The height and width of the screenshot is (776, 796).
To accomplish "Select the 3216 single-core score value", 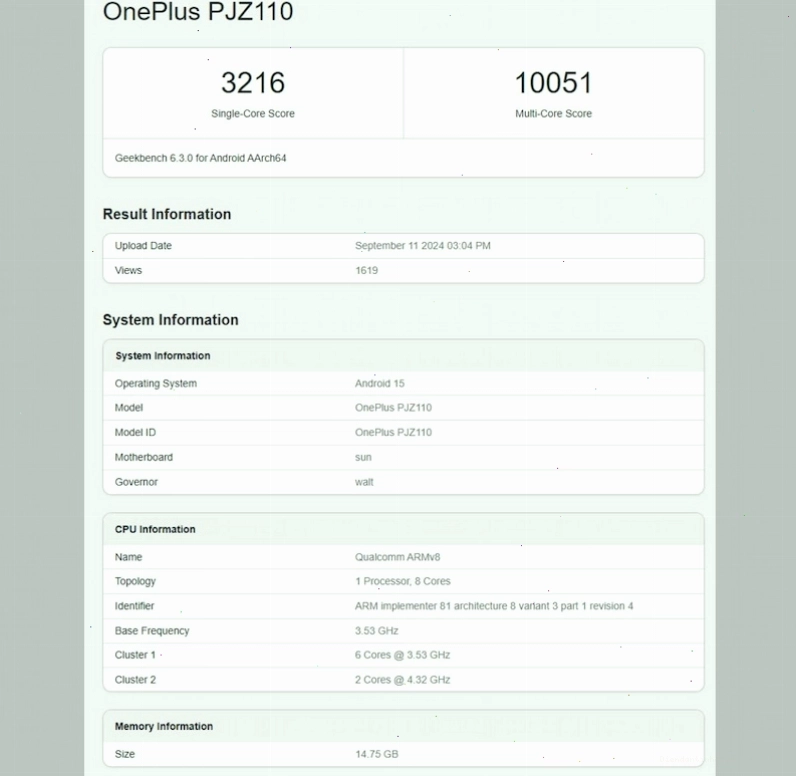I will (x=253, y=83).
